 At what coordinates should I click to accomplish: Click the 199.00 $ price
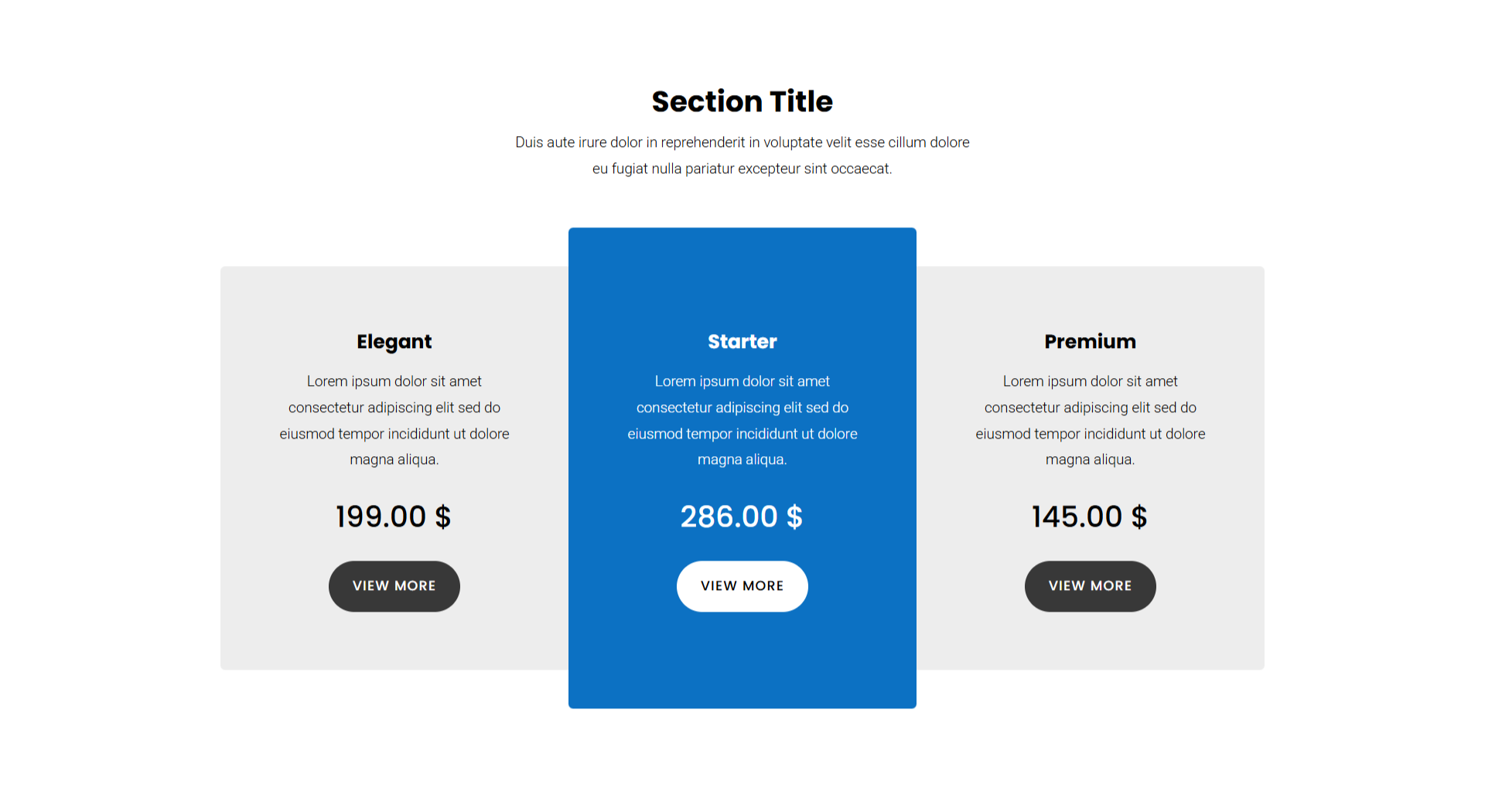pos(393,517)
